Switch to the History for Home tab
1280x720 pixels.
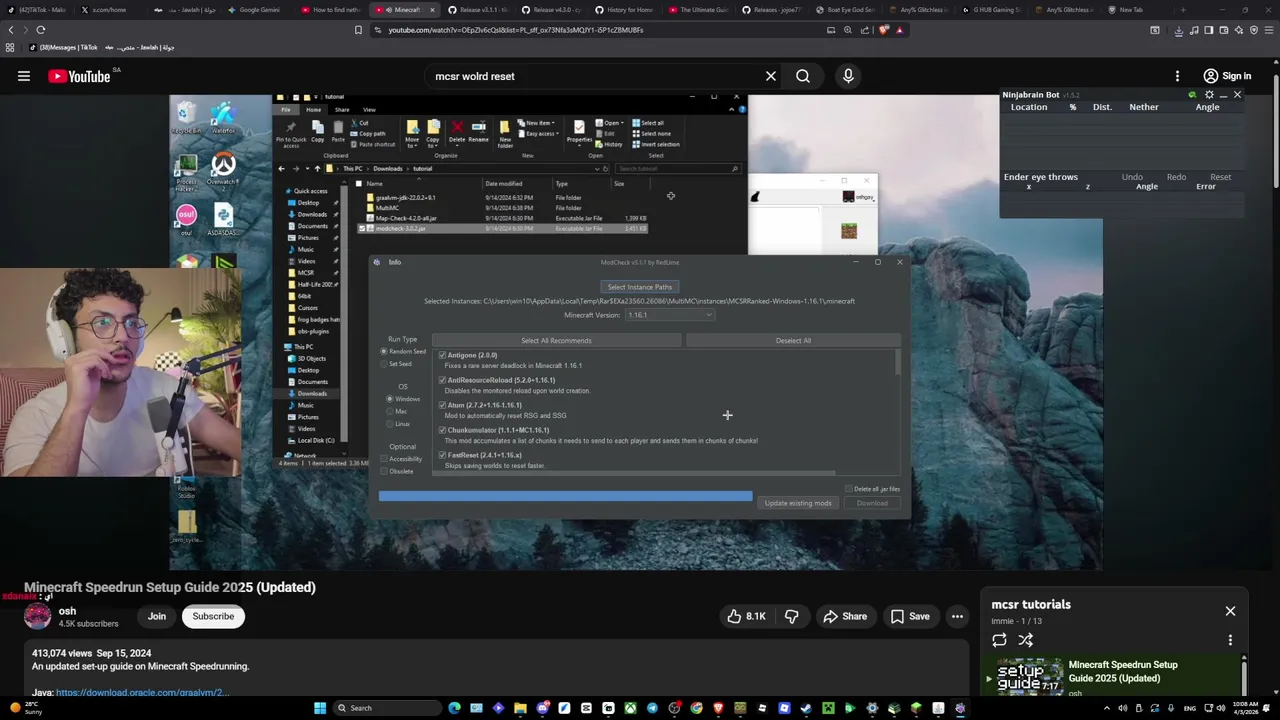click(624, 10)
